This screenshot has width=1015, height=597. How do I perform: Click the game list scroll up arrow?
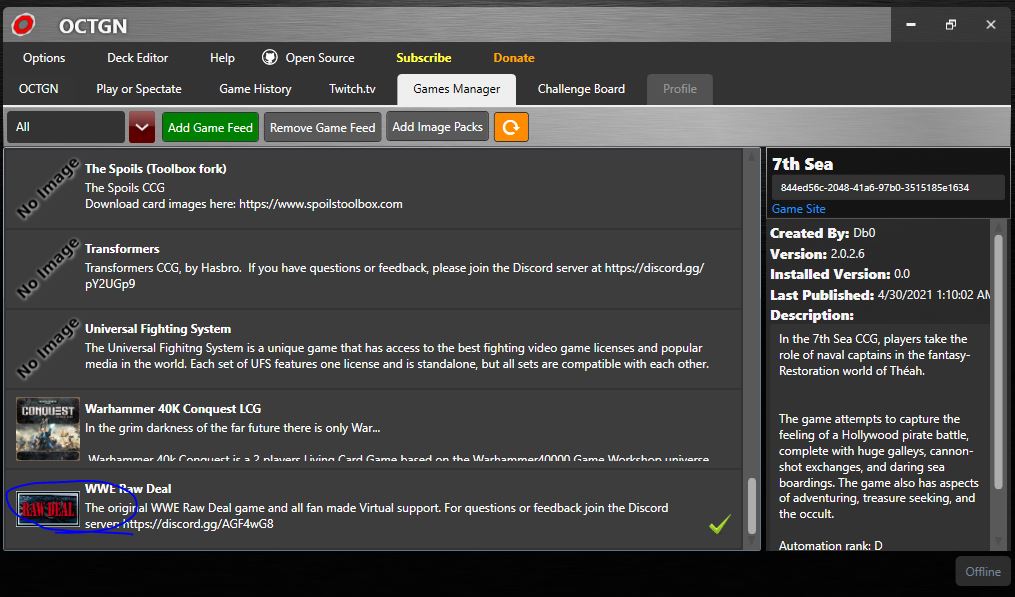752,156
